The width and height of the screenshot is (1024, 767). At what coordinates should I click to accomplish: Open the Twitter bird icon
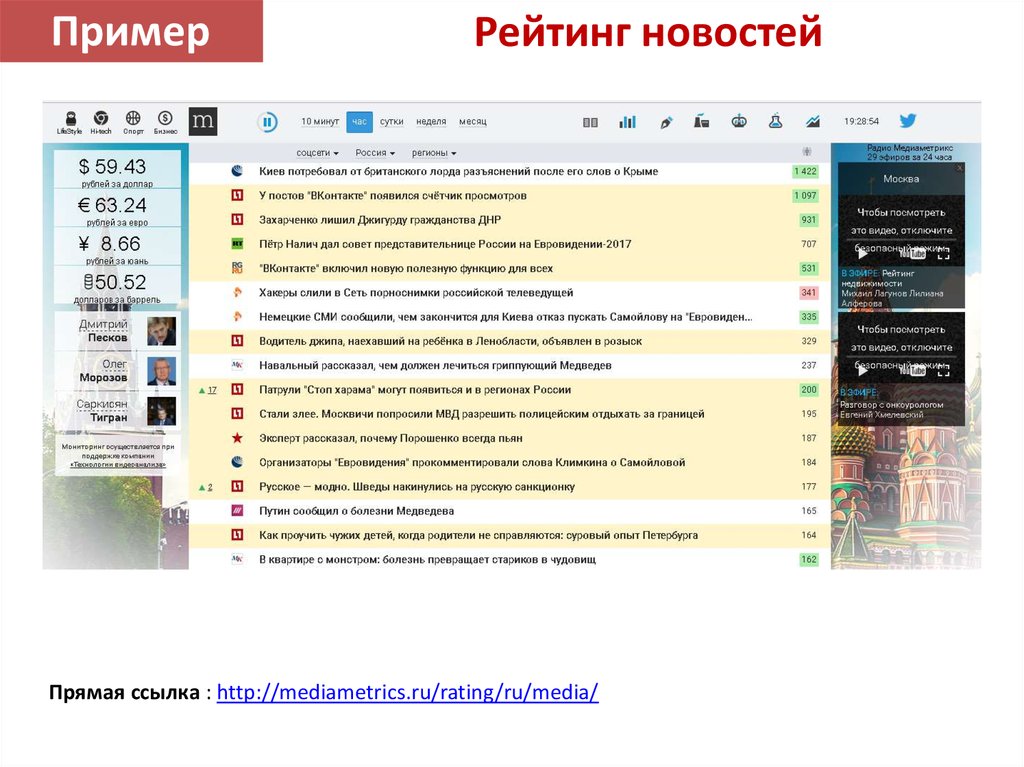907,121
